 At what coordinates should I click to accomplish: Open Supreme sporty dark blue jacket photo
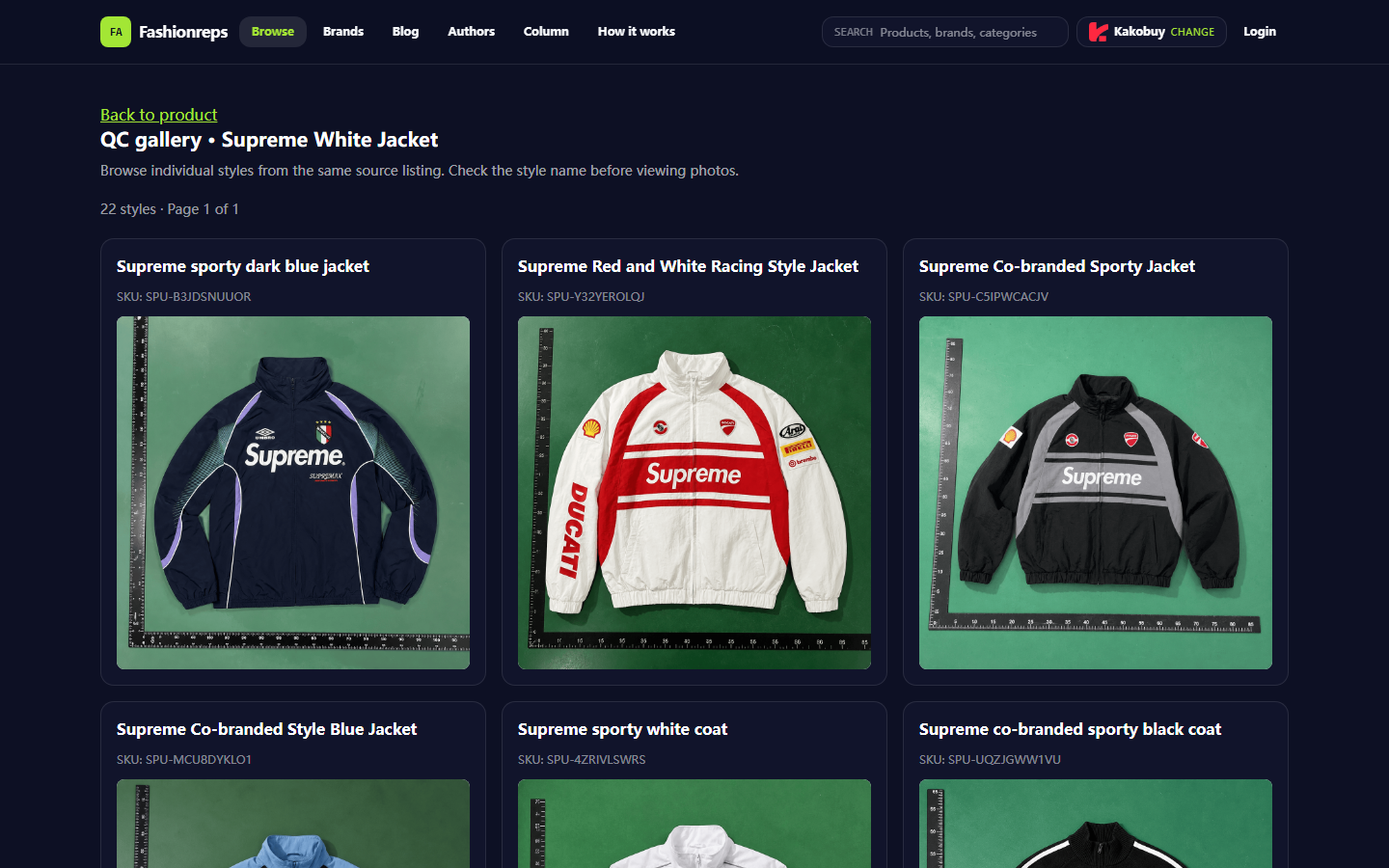[293, 493]
